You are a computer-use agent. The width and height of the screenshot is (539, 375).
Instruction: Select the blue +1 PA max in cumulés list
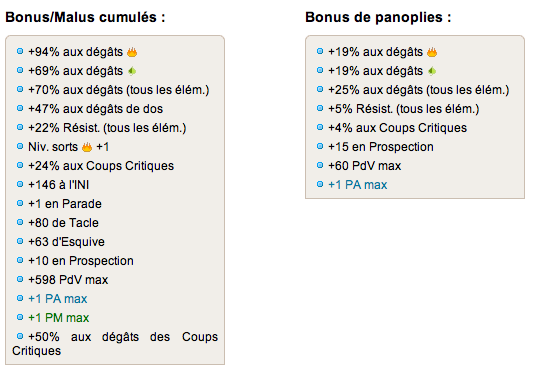click(58, 299)
